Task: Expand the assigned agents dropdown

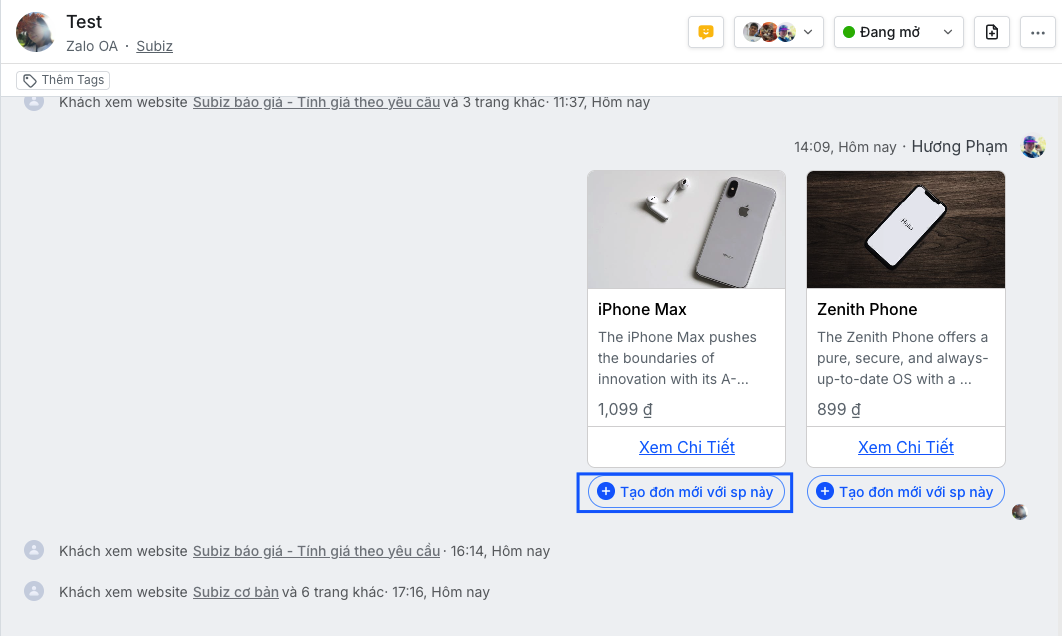Action: tap(779, 32)
